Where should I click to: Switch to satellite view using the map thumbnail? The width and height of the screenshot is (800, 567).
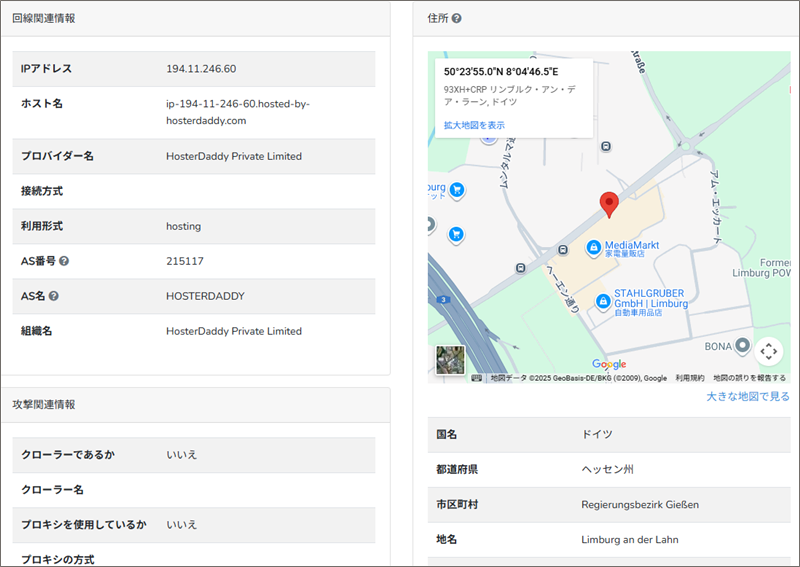pyautogui.click(x=450, y=359)
